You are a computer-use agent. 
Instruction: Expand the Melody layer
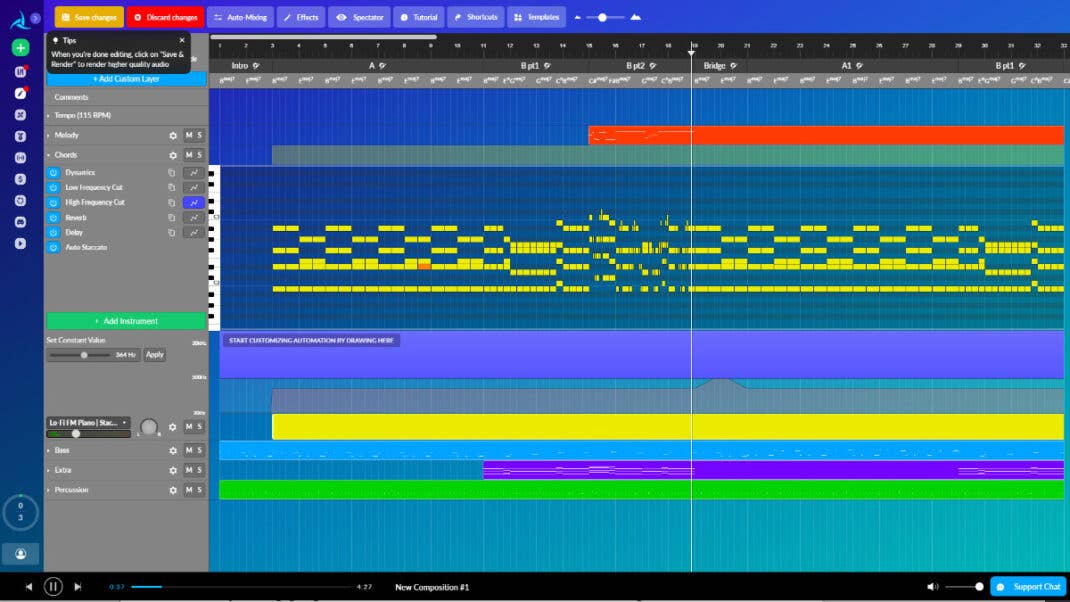coord(48,135)
